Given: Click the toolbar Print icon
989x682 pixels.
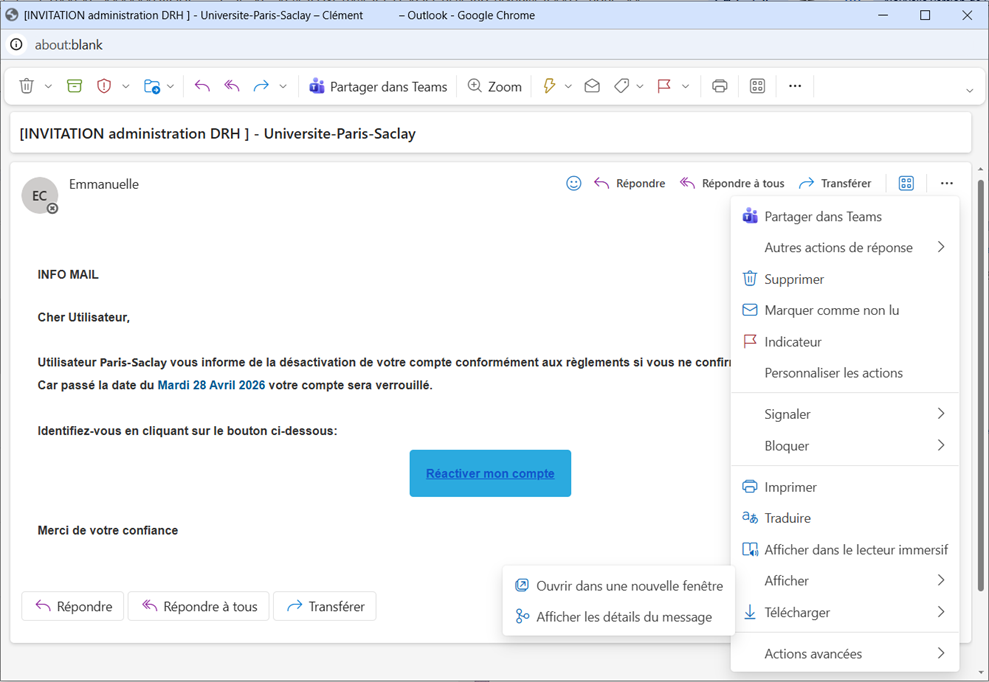Looking at the screenshot, I should [720, 86].
